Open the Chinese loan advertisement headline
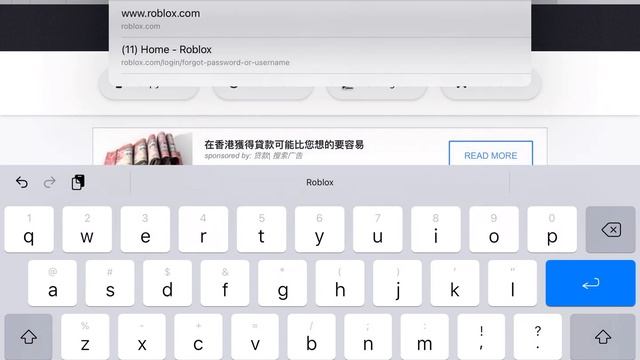640x360 pixels. point(284,144)
